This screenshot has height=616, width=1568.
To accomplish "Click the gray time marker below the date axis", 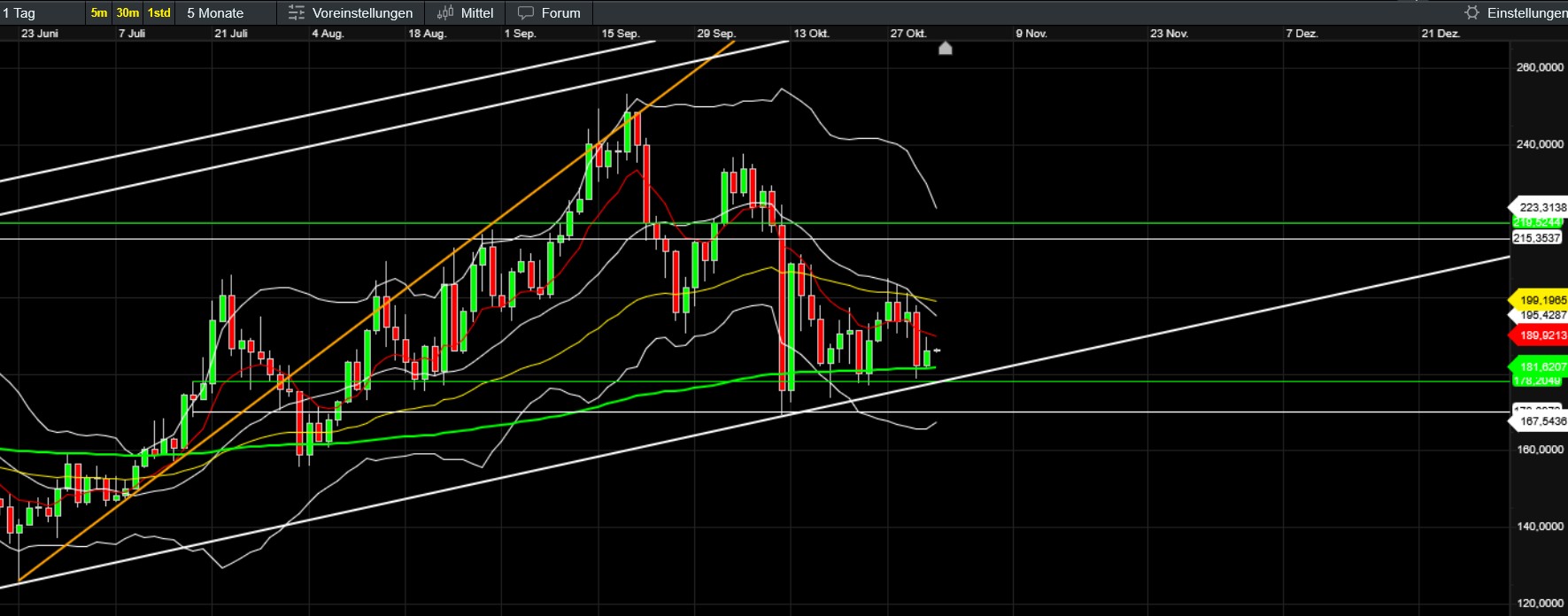I will click(x=945, y=48).
